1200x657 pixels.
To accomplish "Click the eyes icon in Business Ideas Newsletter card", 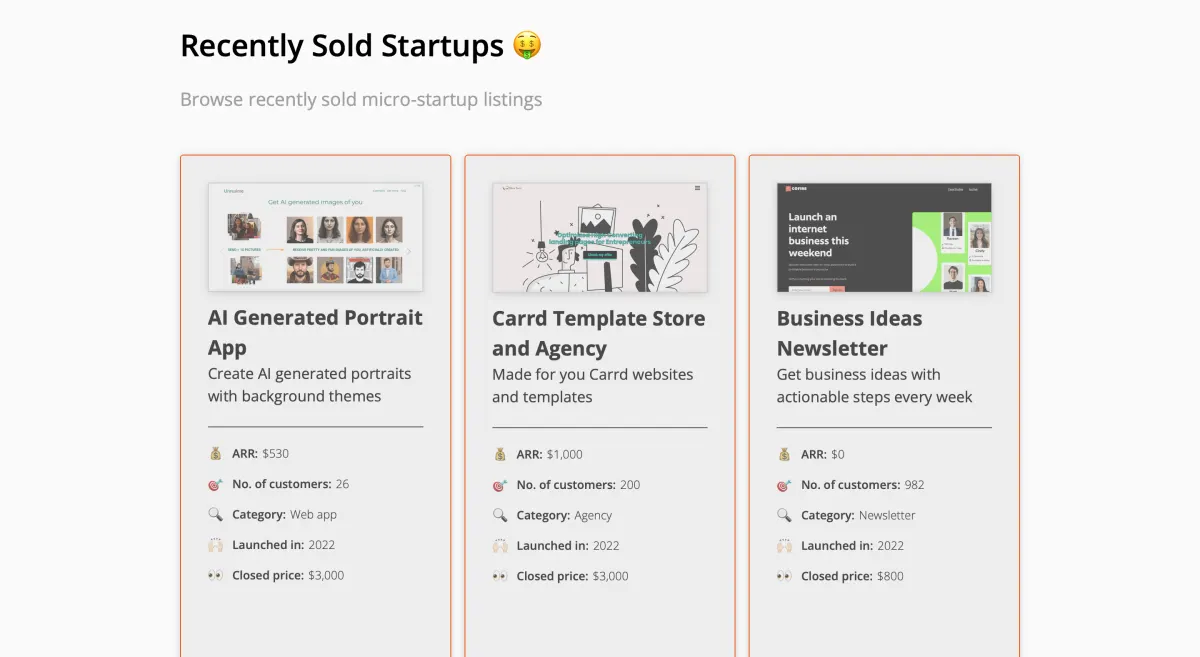I will click(784, 576).
